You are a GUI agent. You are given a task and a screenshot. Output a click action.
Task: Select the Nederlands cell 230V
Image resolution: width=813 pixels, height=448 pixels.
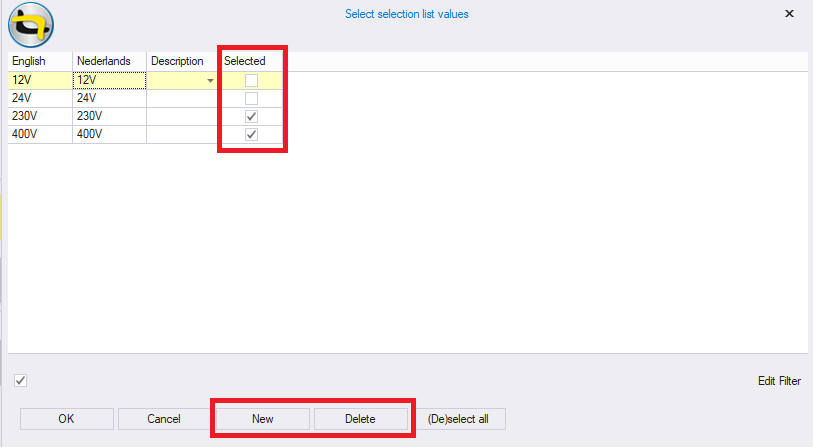coord(109,116)
